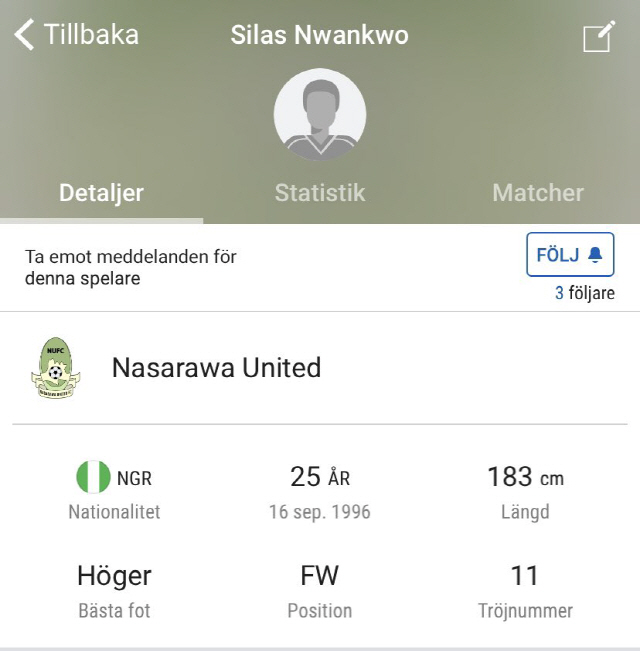Image resolution: width=640 pixels, height=651 pixels.
Task: Select the Detaljer tab
Action: point(101,193)
